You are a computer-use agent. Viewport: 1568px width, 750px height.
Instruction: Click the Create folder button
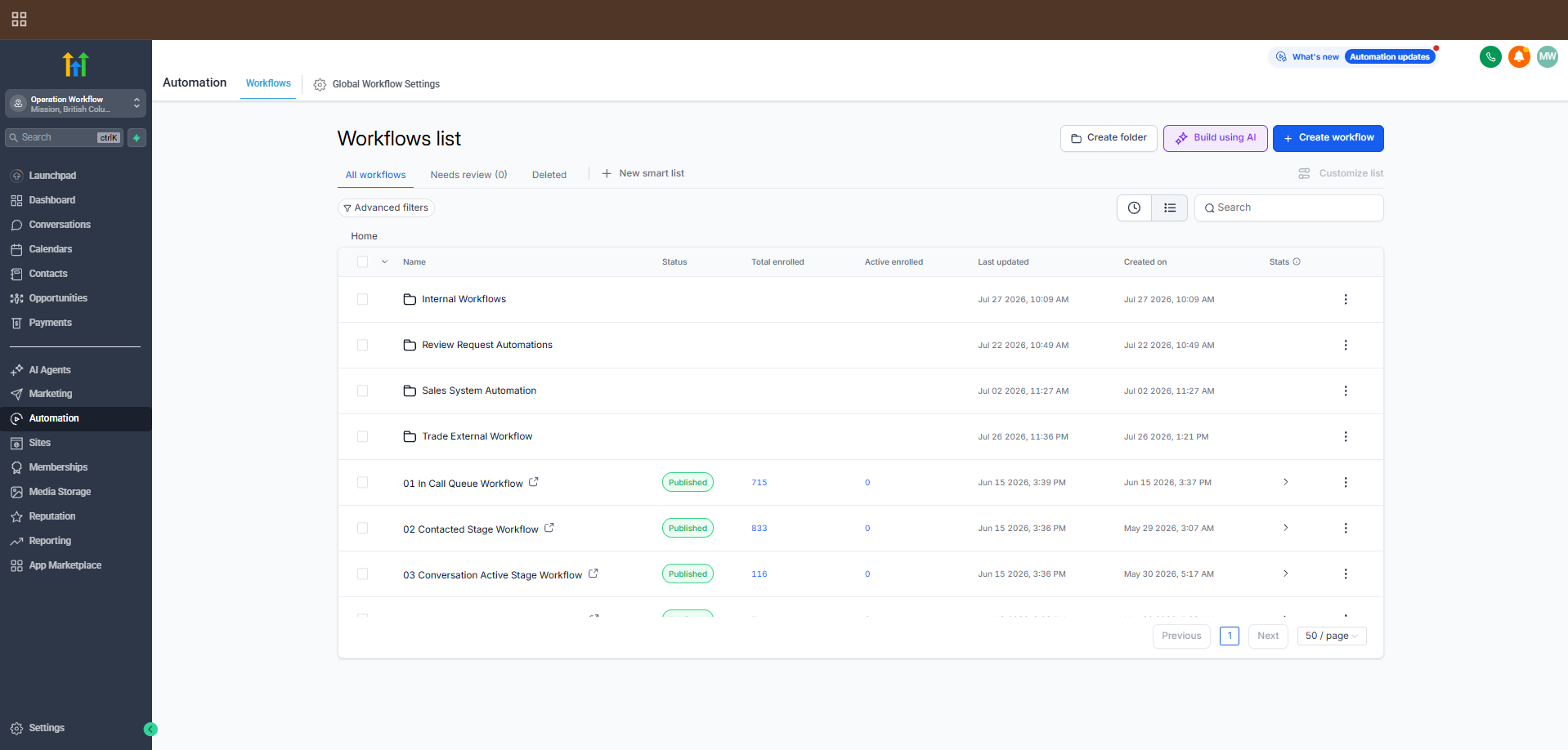(1109, 138)
